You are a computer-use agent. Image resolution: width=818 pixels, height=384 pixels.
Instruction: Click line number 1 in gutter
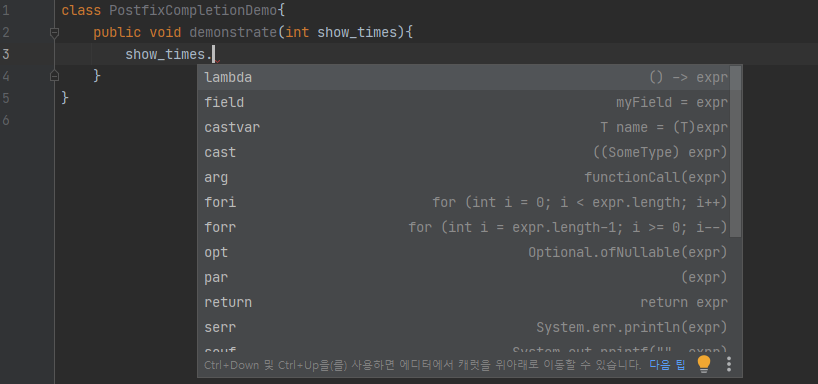6,10
